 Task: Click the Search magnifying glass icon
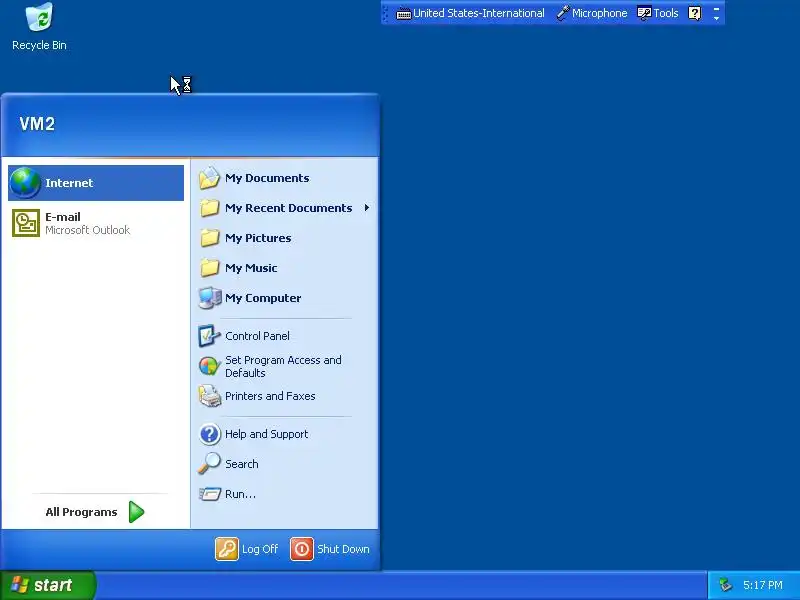click(209, 464)
